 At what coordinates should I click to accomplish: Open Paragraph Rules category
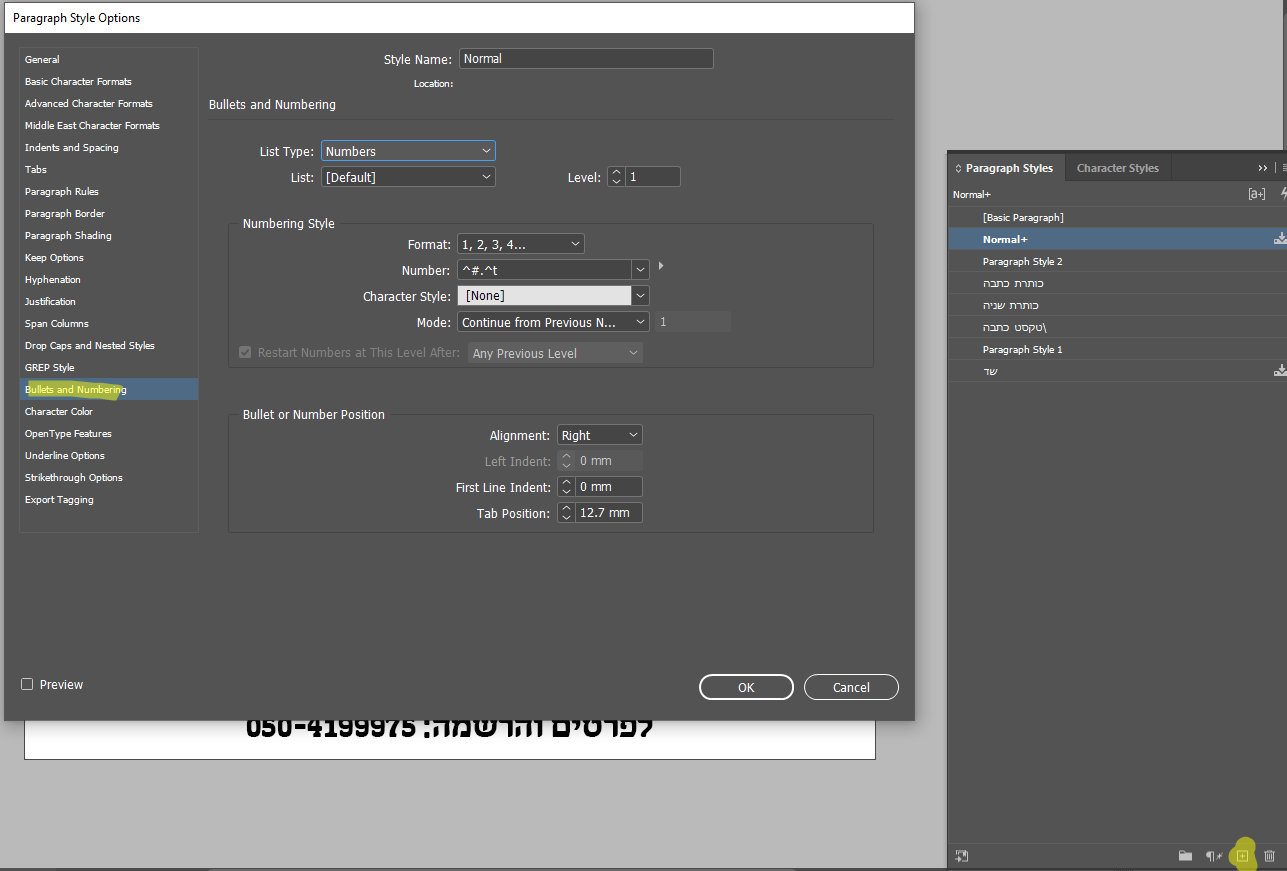coord(109,192)
